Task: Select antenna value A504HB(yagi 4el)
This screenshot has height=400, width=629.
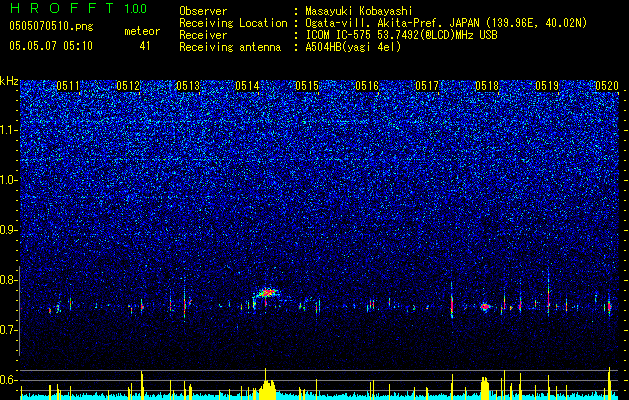Action: [353, 47]
